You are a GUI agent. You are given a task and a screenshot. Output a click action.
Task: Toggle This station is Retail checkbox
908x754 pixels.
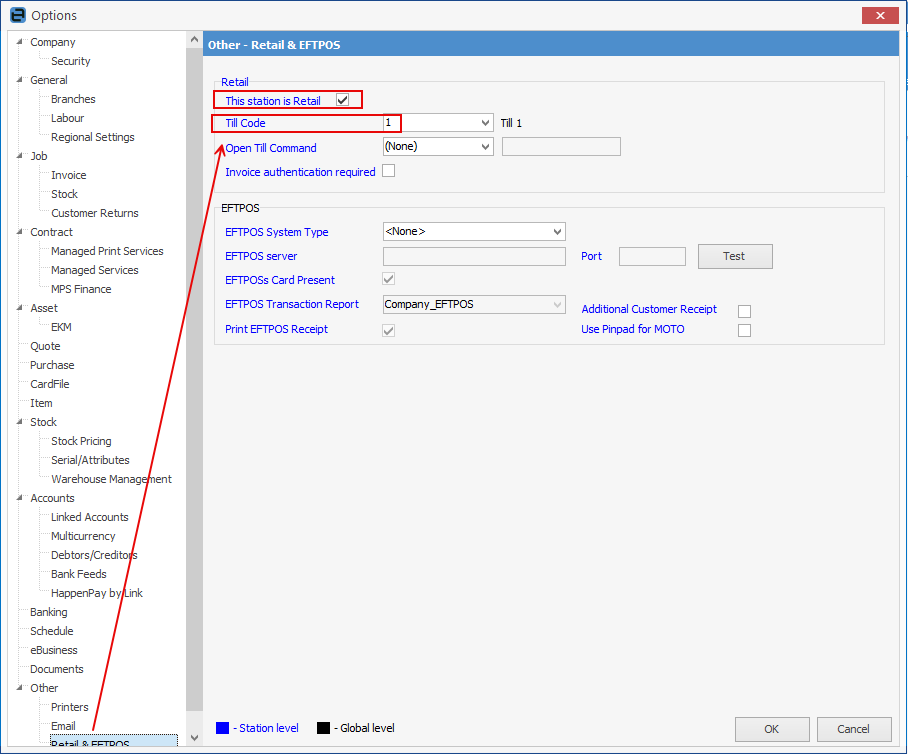pyautogui.click(x=342, y=100)
